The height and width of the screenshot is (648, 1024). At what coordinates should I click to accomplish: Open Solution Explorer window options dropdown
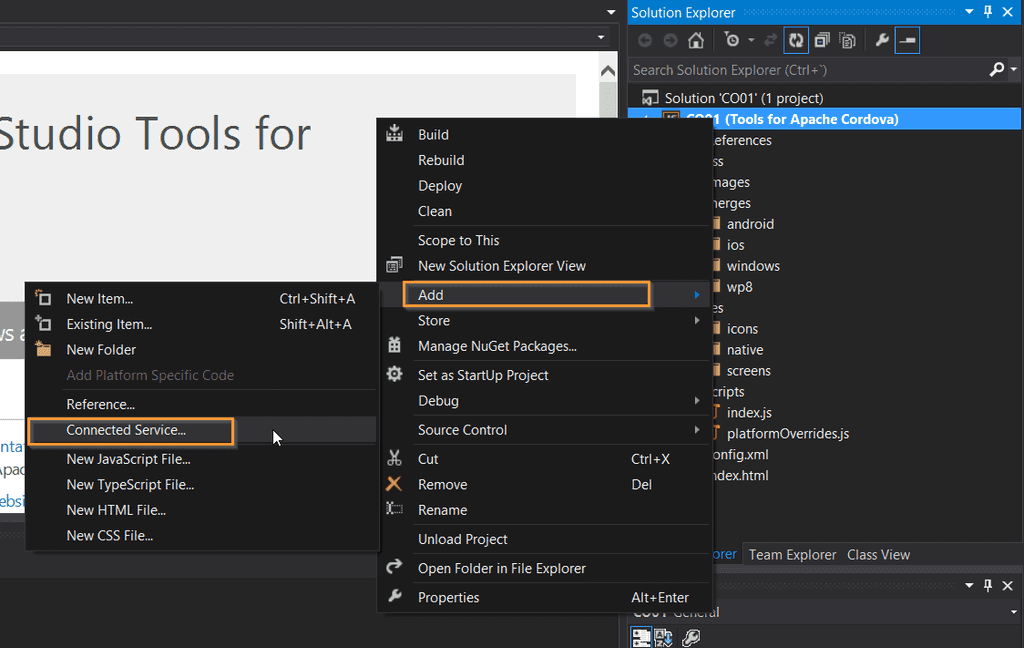click(x=969, y=12)
